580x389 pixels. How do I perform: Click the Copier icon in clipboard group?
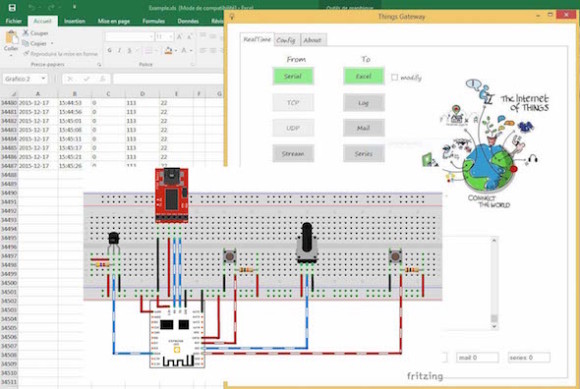tap(26, 44)
